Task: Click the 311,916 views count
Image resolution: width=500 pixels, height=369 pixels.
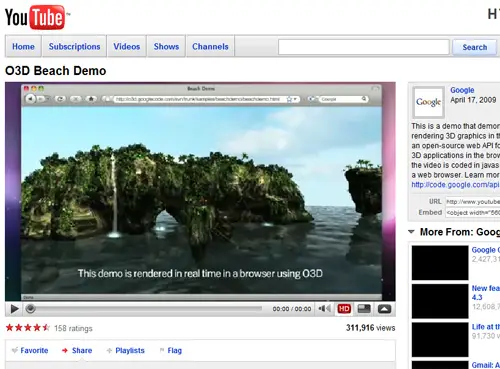Action: coord(370,328)
